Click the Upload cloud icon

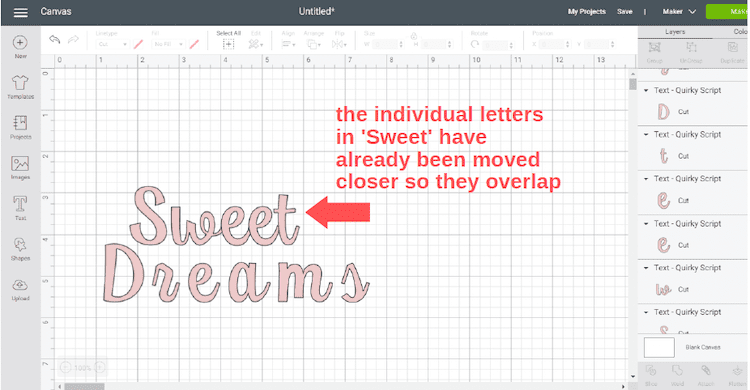coord(20,285)
